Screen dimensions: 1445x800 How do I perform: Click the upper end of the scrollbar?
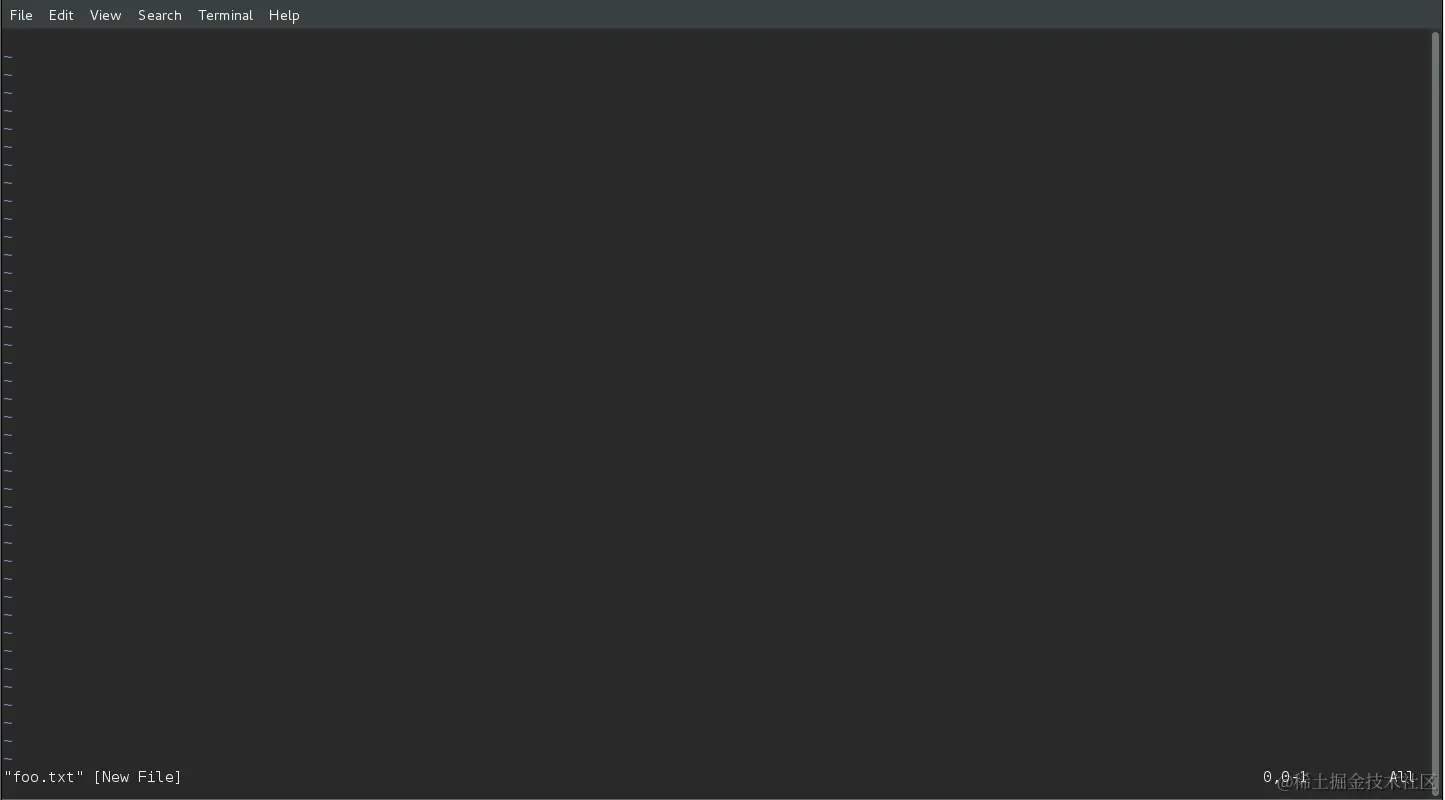[1436, 36]
